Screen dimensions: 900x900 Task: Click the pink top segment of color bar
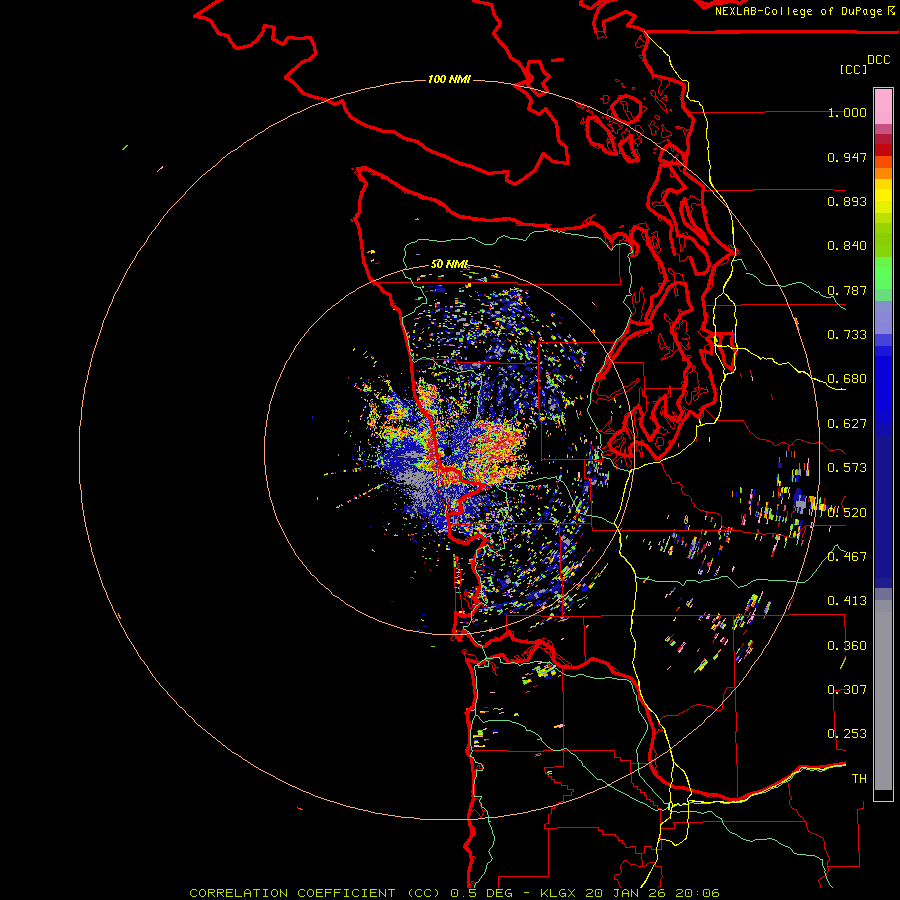(x=883, y=106)
